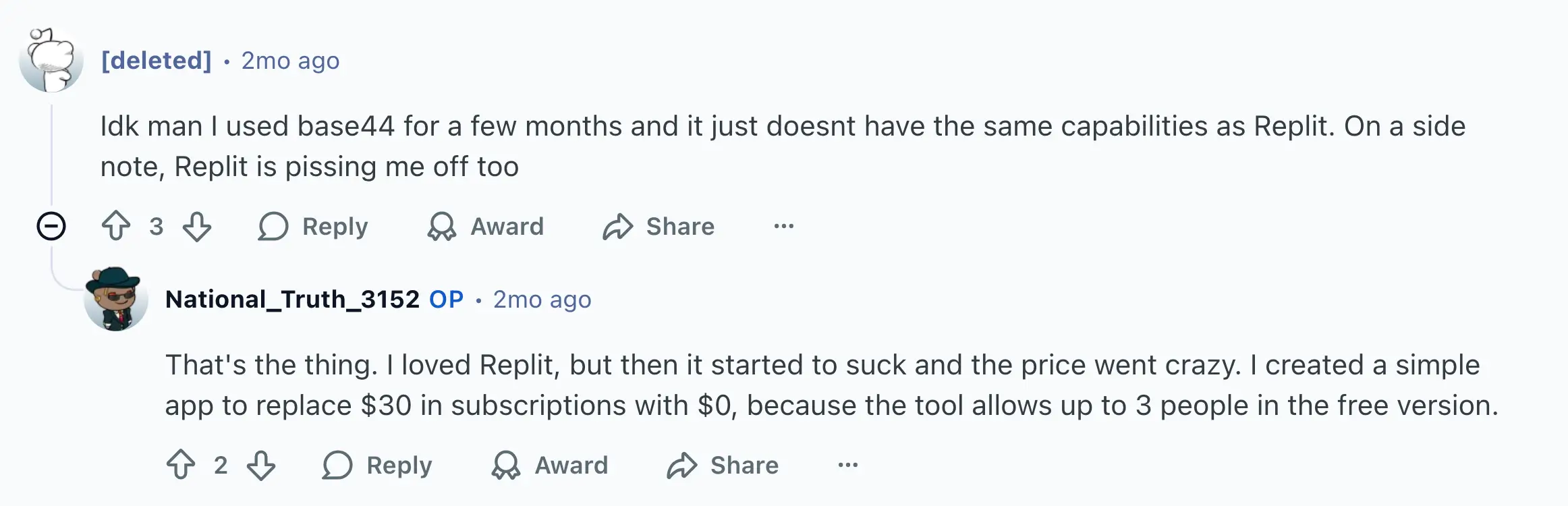Select the vote count showing 3

tap(157, 227)
